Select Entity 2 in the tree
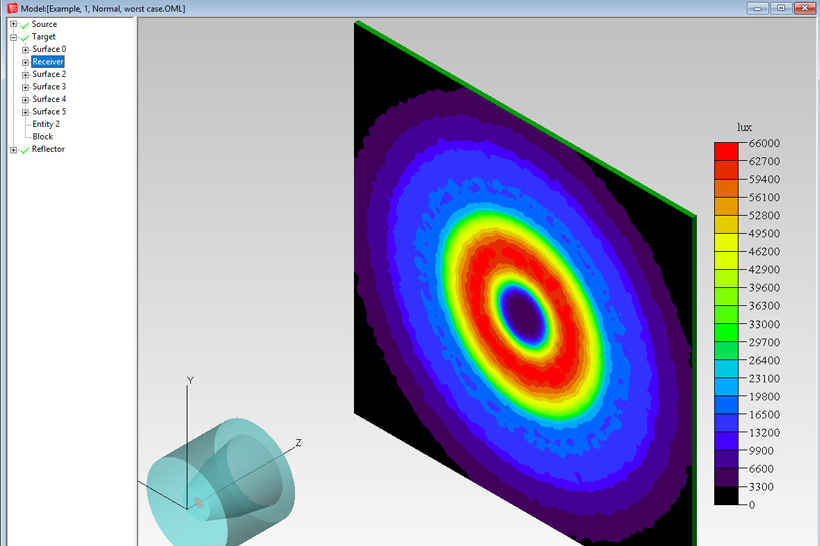Screen dimensions: 820x546 tap(45, 124)
